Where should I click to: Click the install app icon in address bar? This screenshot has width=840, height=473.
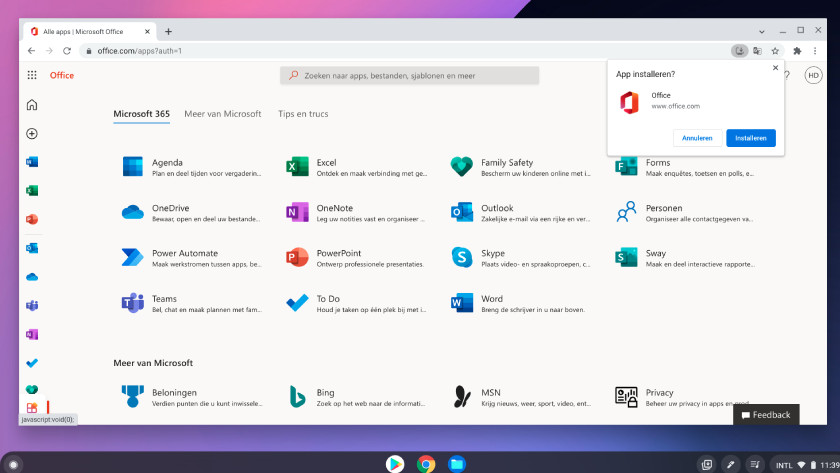[739, 51]
